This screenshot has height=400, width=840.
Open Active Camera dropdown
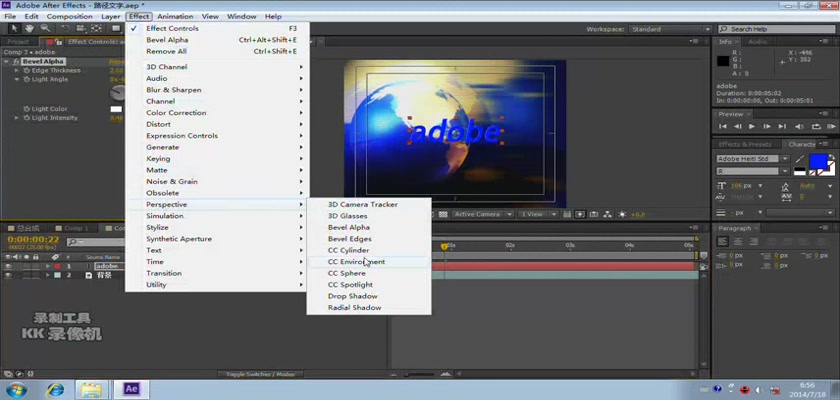pyautogui.click(x=482, y=214)
